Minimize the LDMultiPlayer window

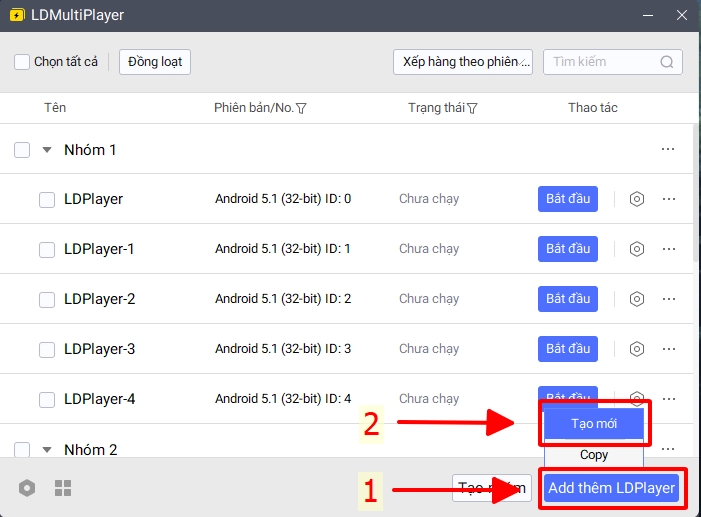[648, 15]
